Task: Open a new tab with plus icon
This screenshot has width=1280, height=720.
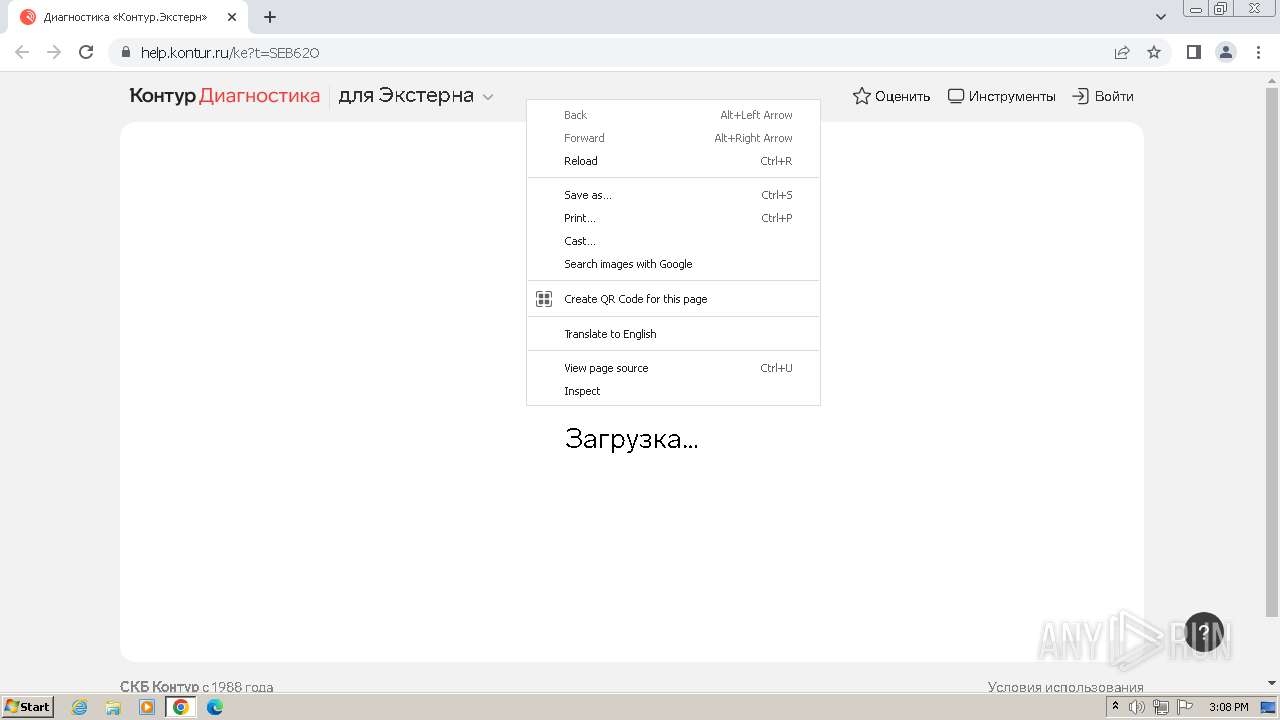Action: 270,17
